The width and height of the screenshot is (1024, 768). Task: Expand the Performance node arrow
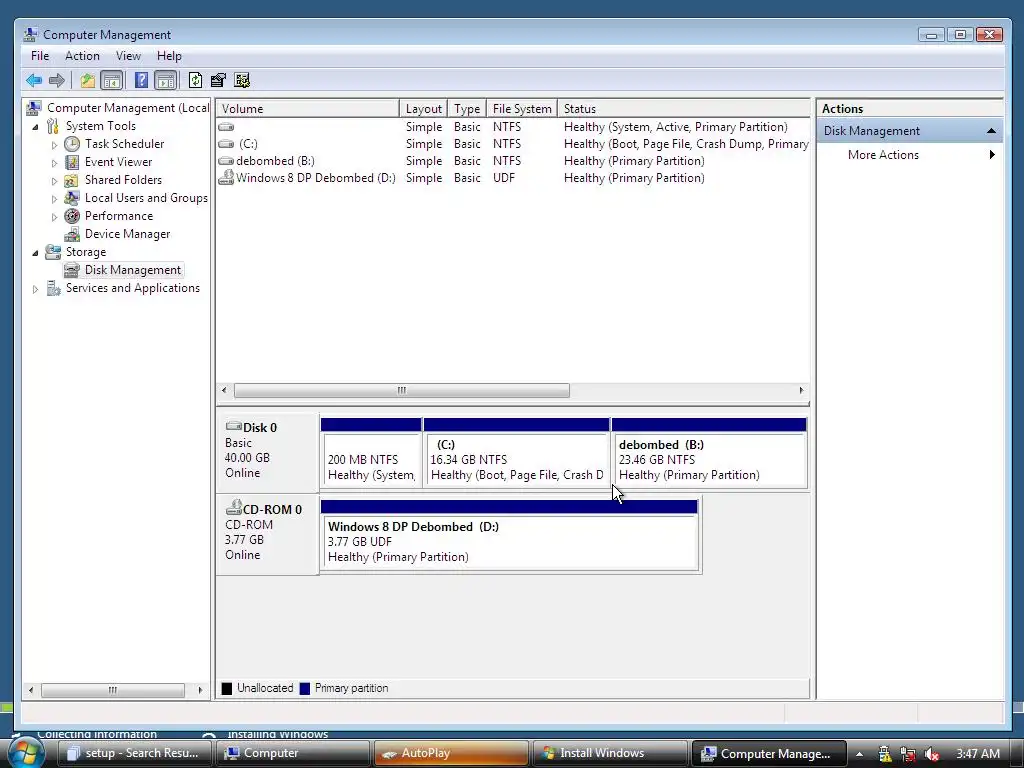pyautogui.click(x=54, y=217)
